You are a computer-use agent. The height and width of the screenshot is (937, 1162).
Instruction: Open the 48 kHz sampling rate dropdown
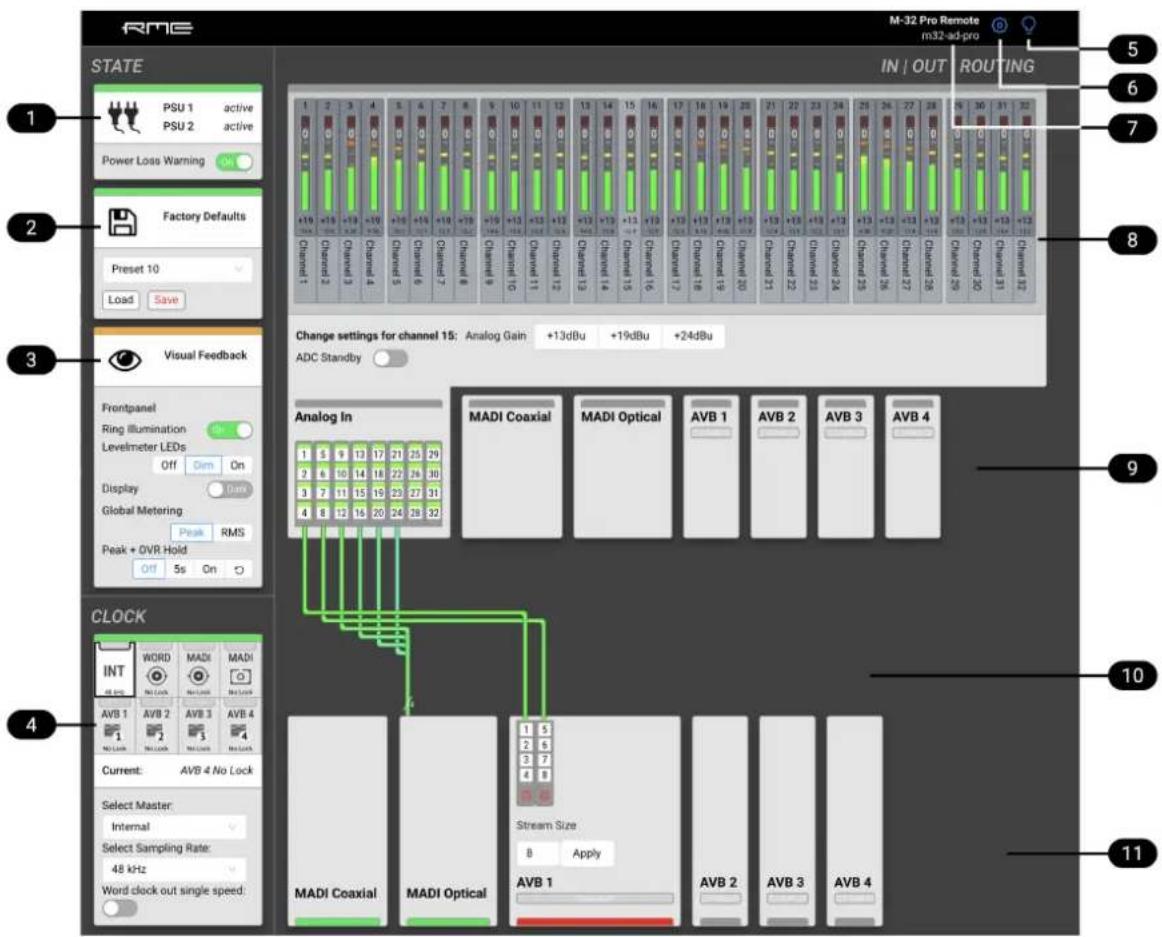pos(174,869)
